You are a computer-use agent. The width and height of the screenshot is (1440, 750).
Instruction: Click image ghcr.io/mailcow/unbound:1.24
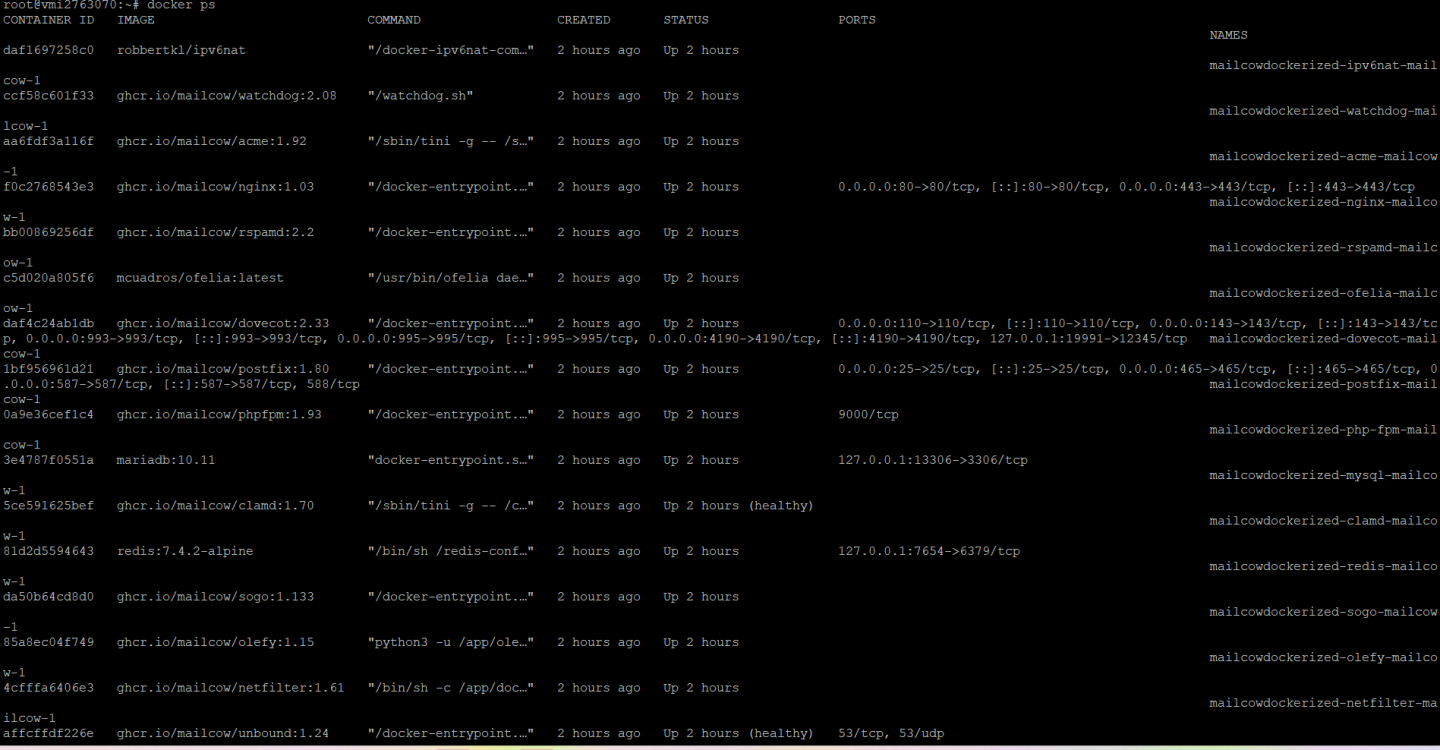[x=223, y=733]
